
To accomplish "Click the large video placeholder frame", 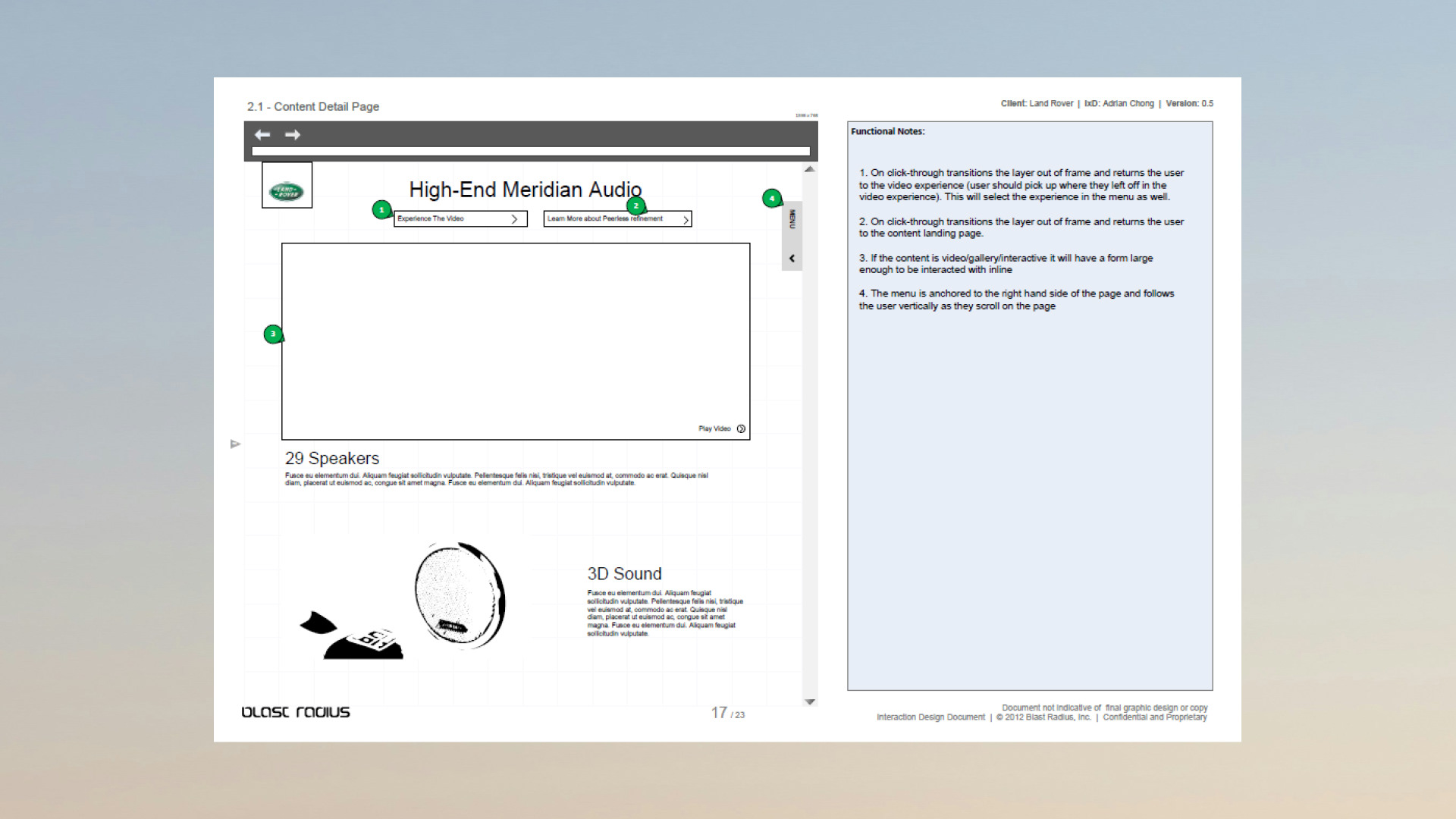I will (516, 341).
